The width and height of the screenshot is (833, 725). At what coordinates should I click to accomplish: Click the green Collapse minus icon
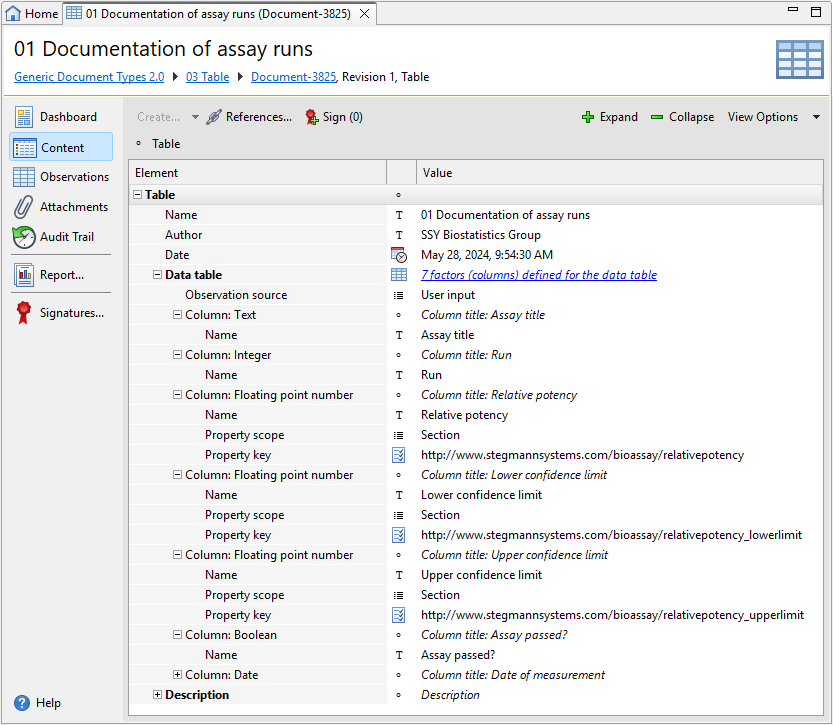click(657, 117)
